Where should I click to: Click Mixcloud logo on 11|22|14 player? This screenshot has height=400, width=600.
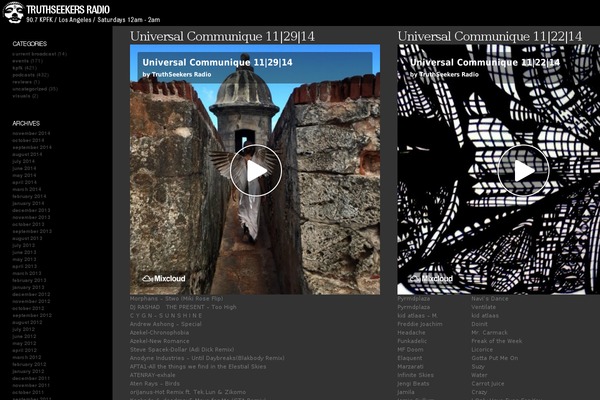pyautogui.click(x=430, y=278)
